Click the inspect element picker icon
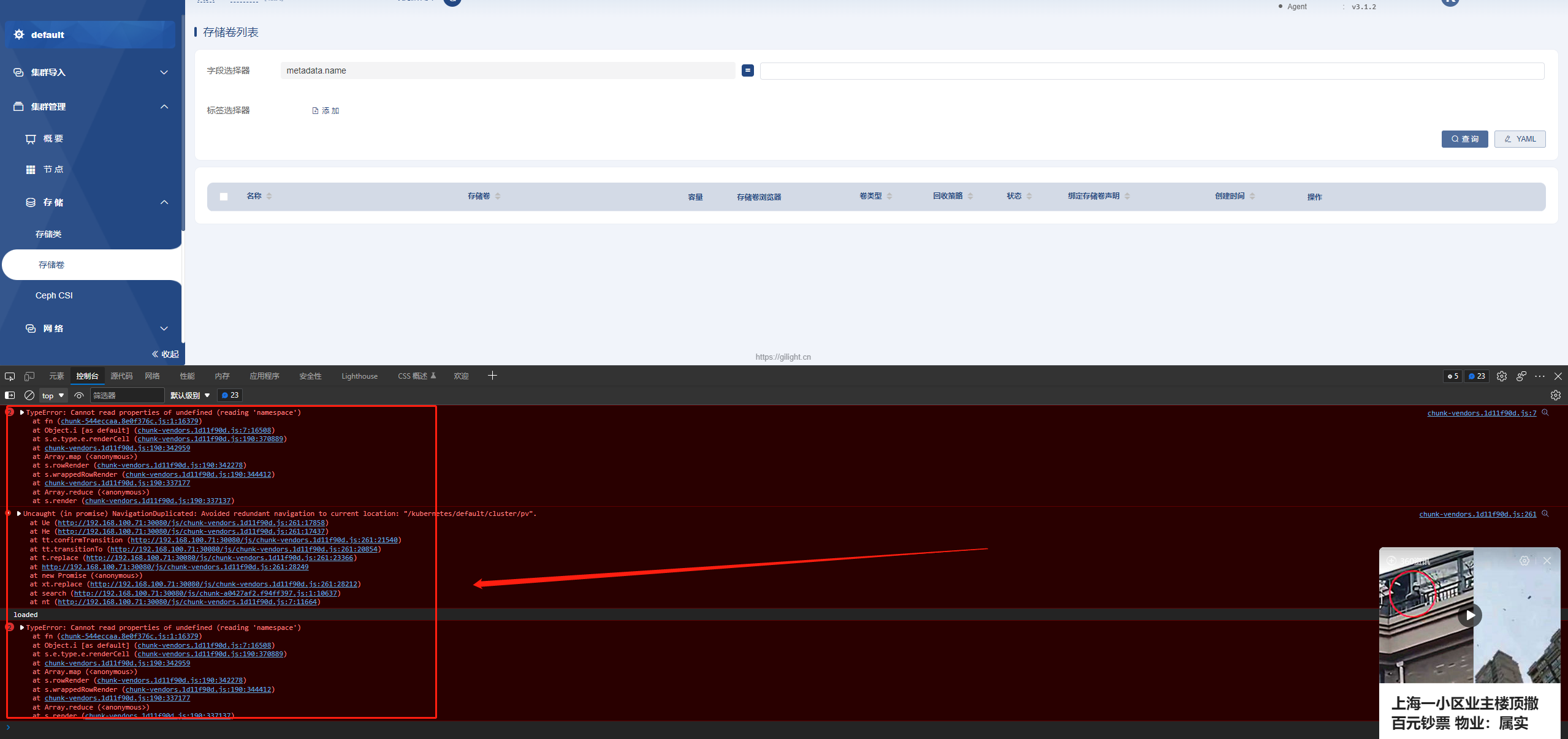The image size is (1568, 739). (10, 376)
